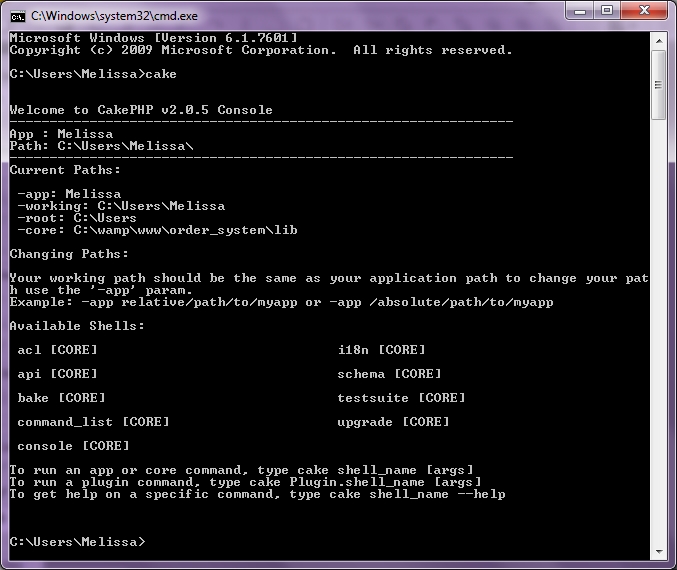Viewport: 677px width, 570px height.
Task: Click the 'api [CORE]' shell entry
Action: pos(57,374)
